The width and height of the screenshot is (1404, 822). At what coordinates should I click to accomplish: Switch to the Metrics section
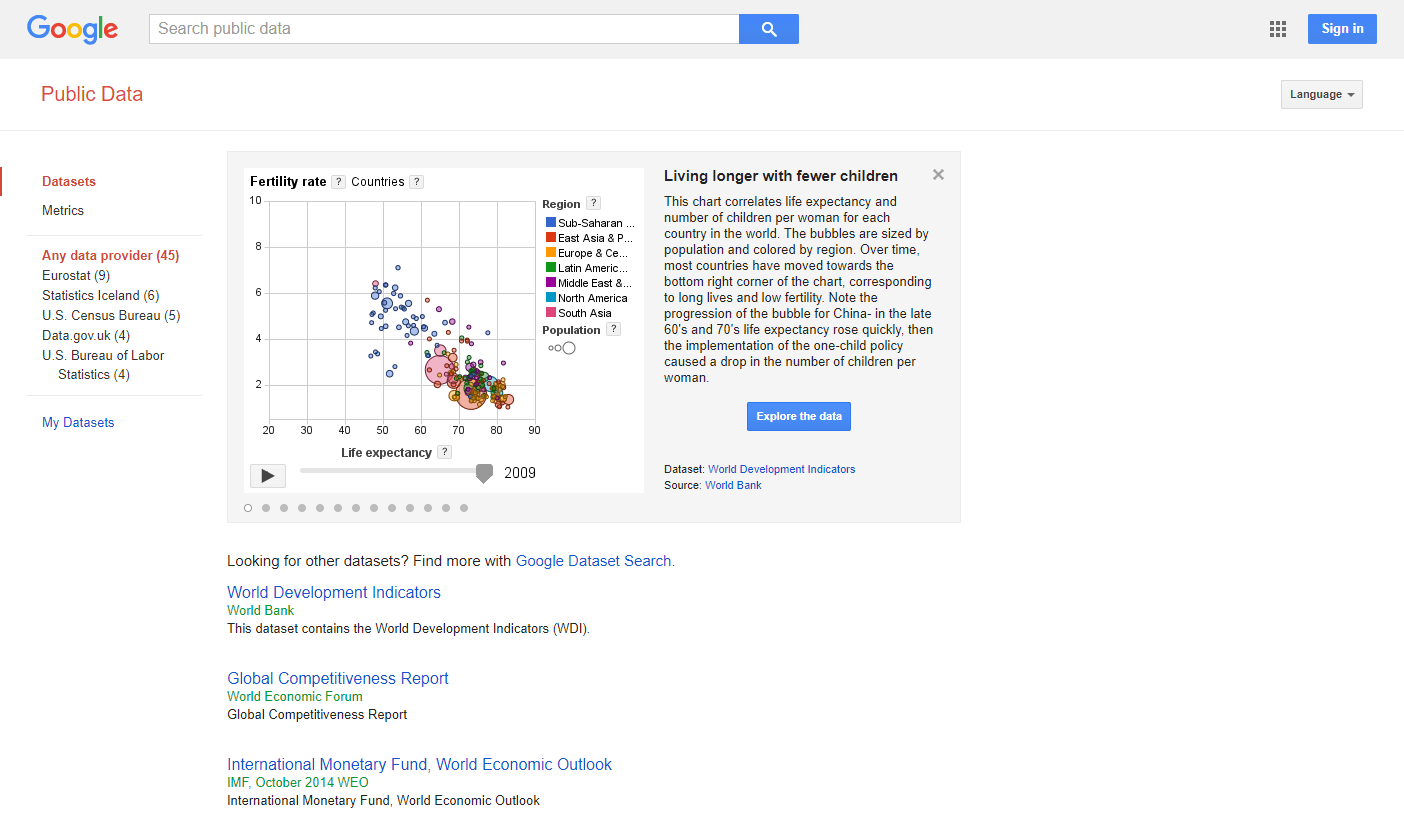[63, 210]
